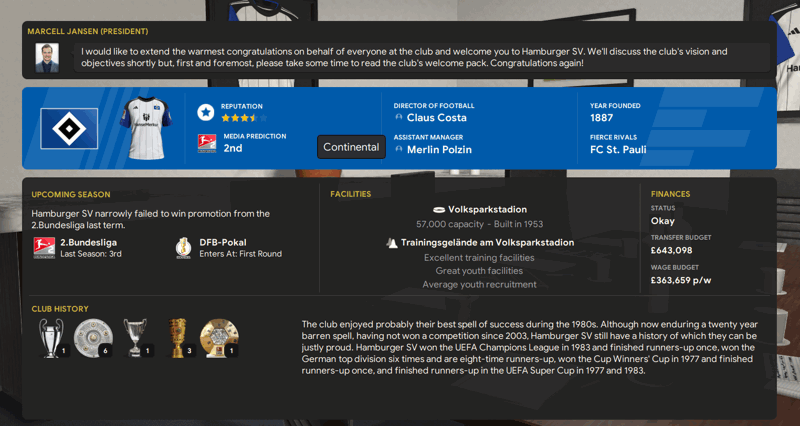Click the stadium icon beside Volksparkstadion
The height and width of the screenshot is (426, 800).
pyautogui.click(x=439, y=210)
